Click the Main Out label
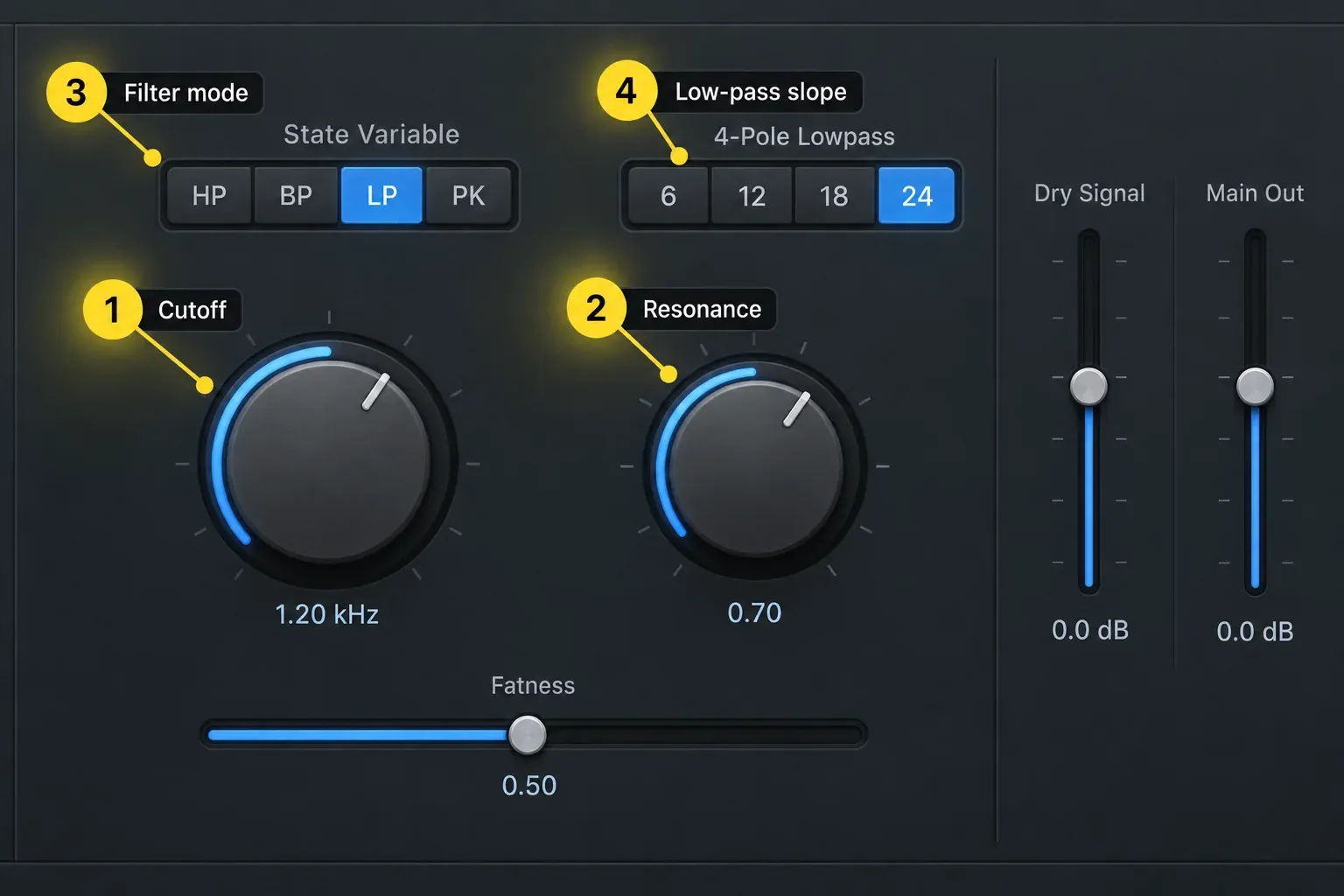The height and width of the screenshot is (896, 1344). coord(1255,193)
